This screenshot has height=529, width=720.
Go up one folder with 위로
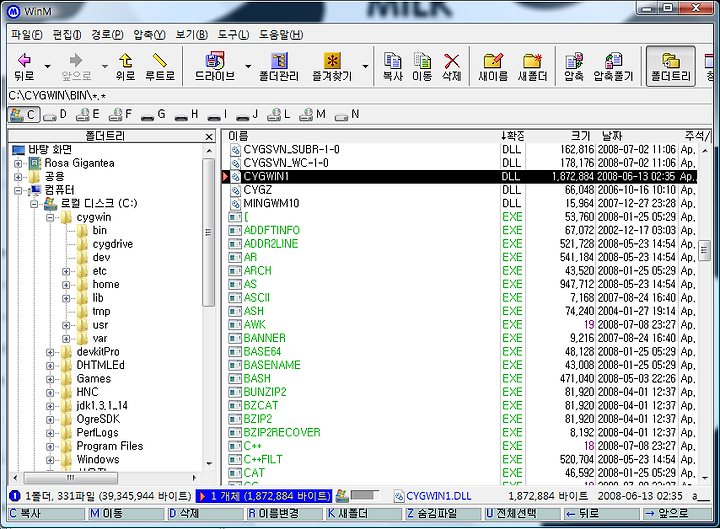pyautogui.click(x=125, y=67)
